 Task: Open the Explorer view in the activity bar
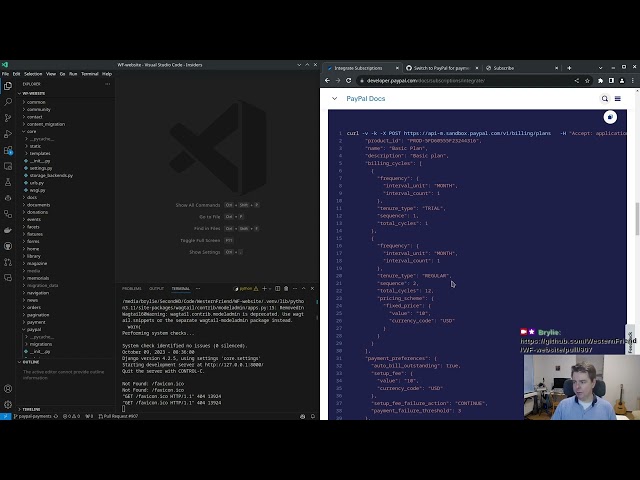[x=8, y=86]
